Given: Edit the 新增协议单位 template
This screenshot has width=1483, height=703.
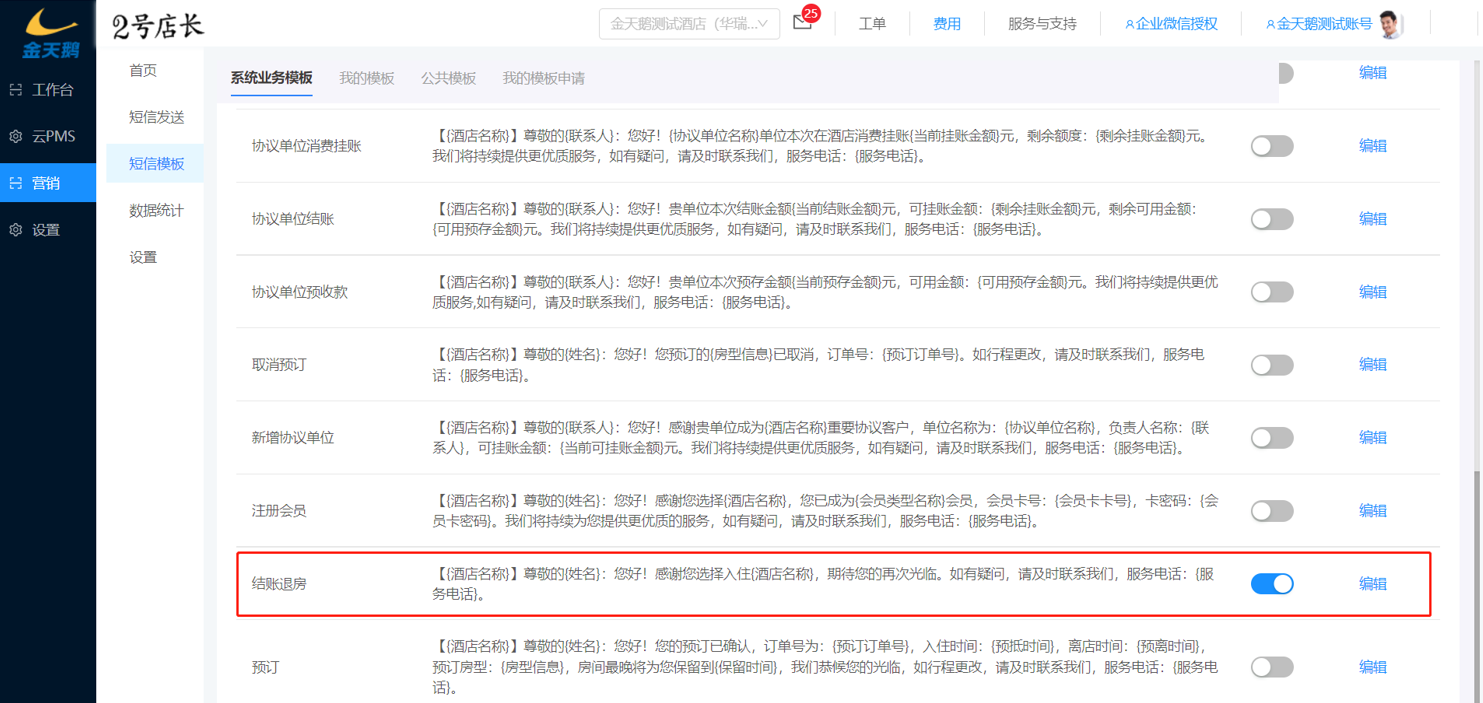Looking at the screenshot, I should 1373,438.
